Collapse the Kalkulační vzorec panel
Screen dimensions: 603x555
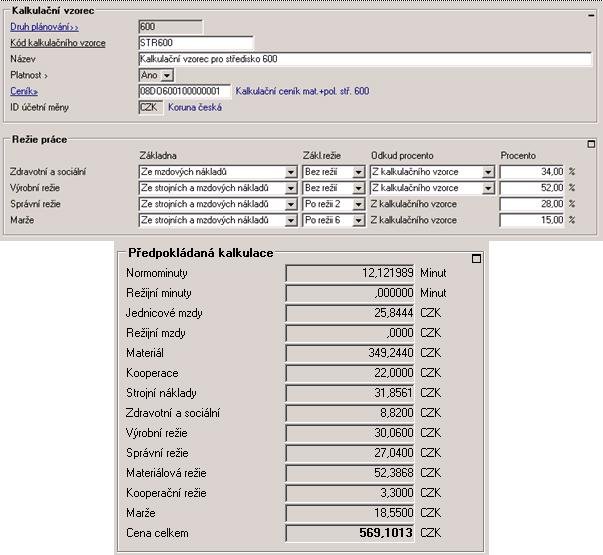pyautogui.click(x=591, y=15)
